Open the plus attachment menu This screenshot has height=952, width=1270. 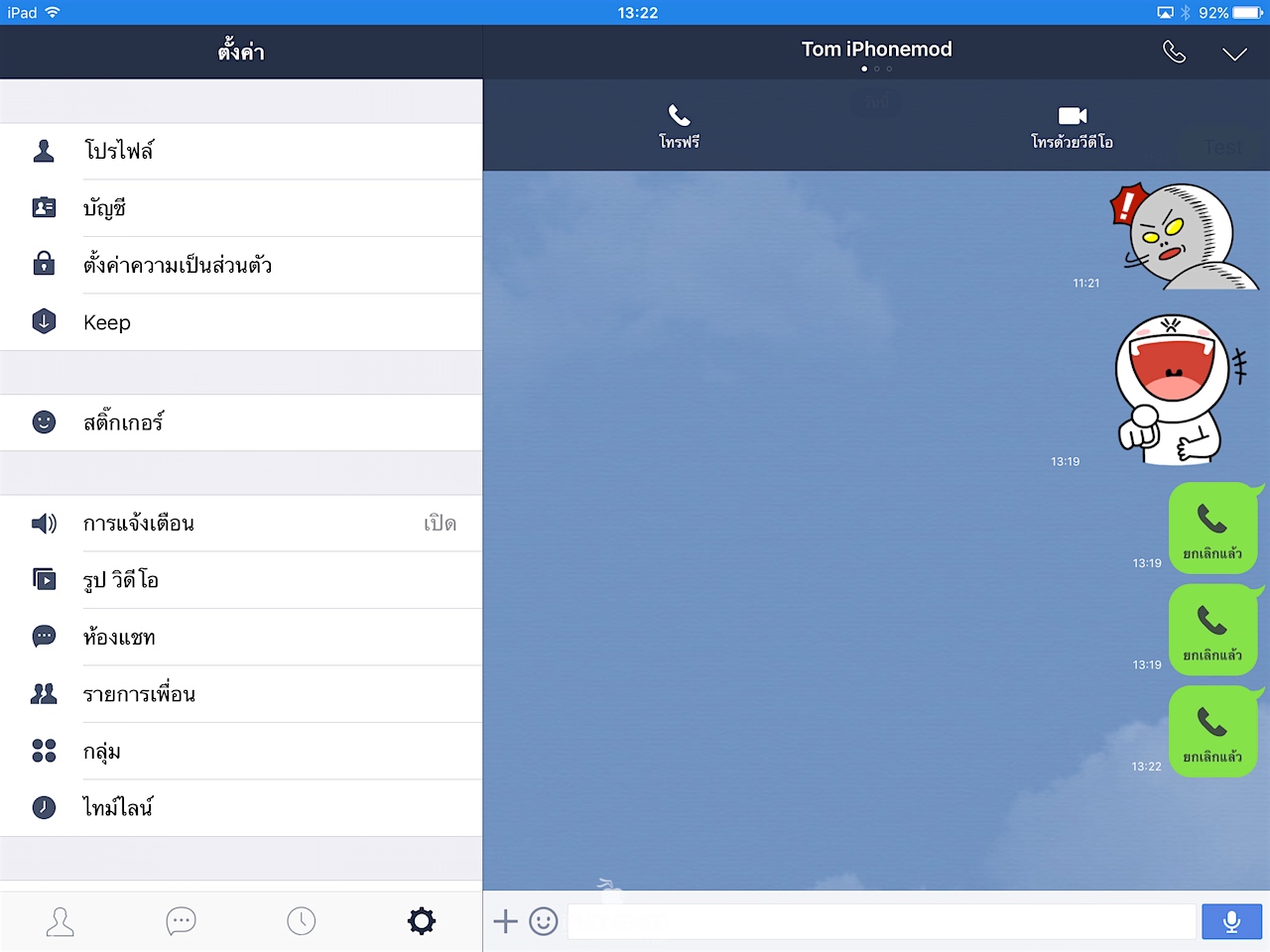506,921
